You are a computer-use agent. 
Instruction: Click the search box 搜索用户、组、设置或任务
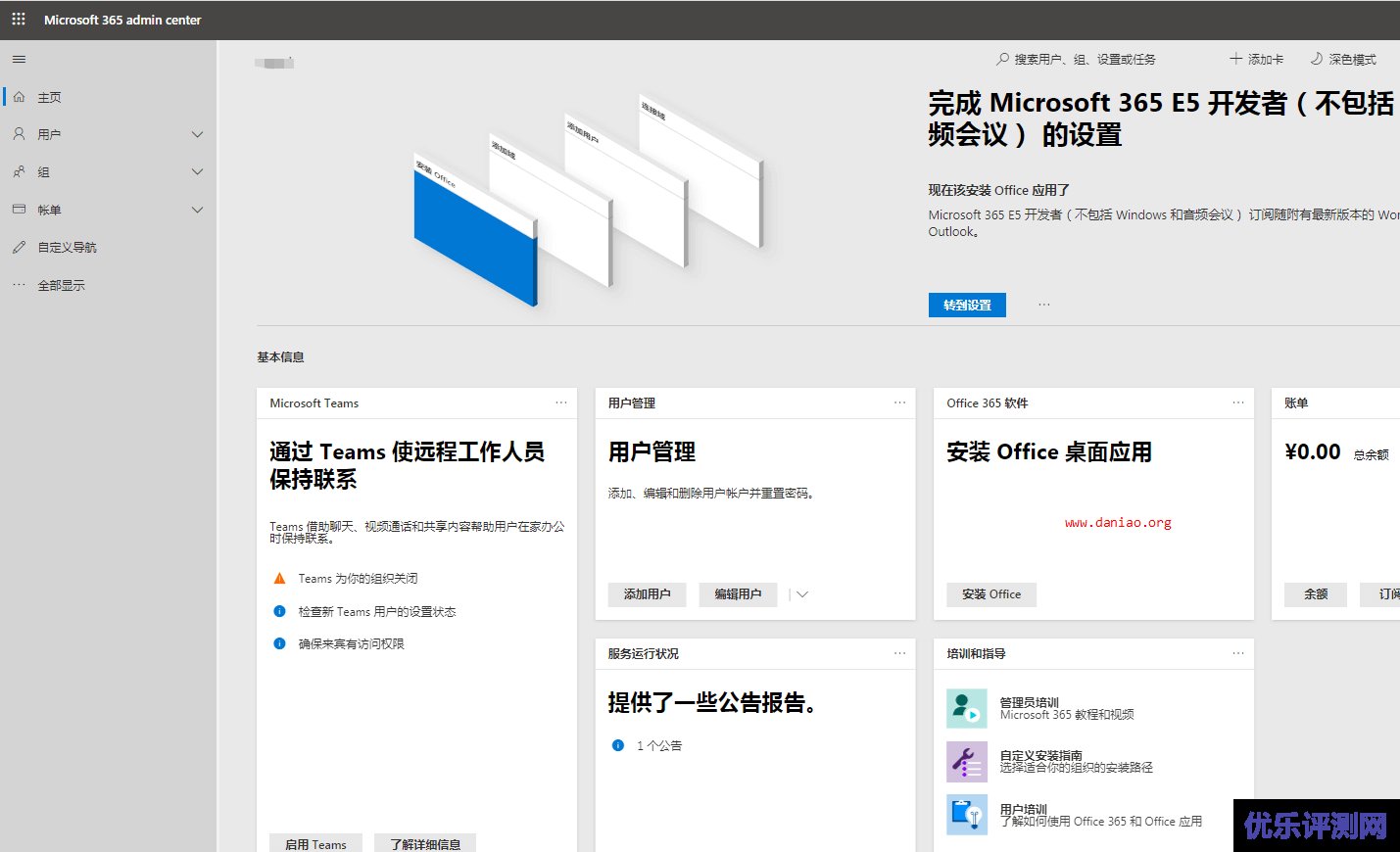(x=1076, y=59)
